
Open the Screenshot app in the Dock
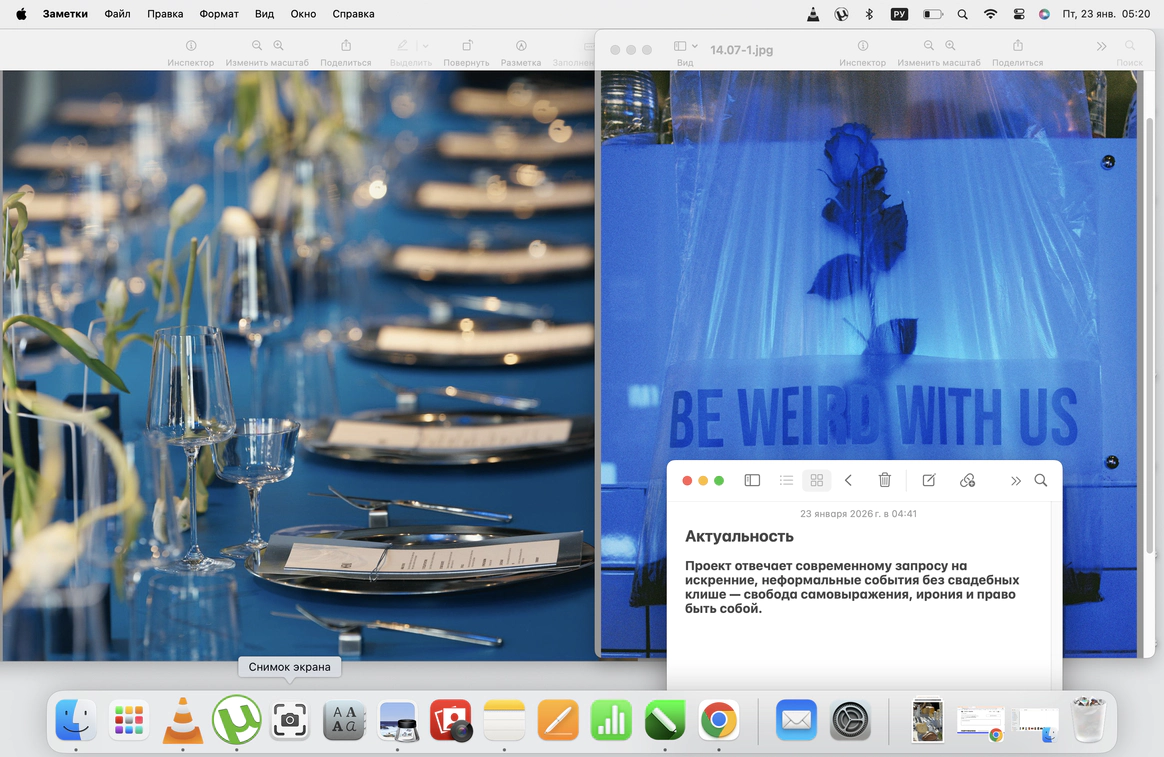pos(290,719)
